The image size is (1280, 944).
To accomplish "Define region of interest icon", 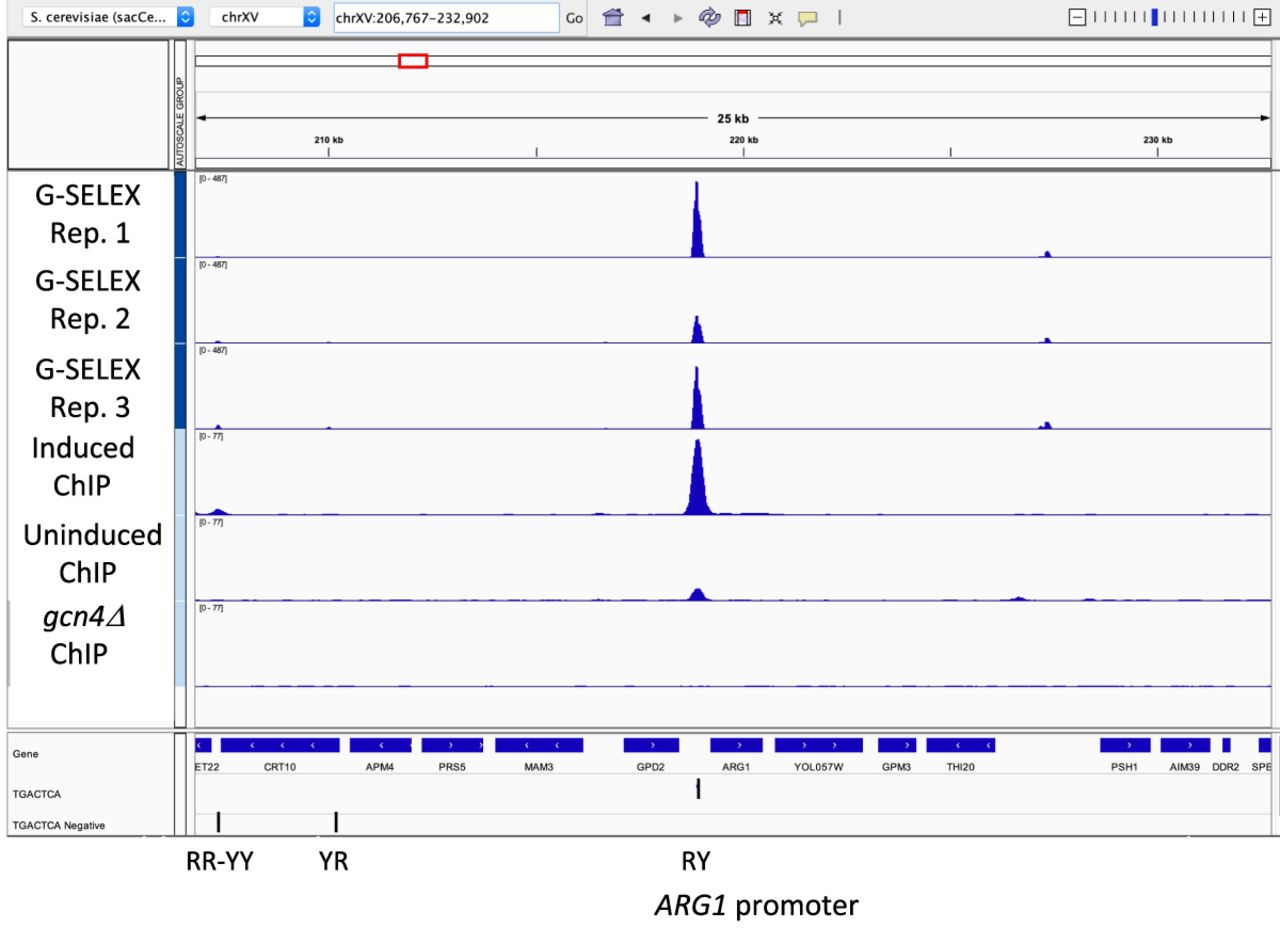I will pos(743,17).
